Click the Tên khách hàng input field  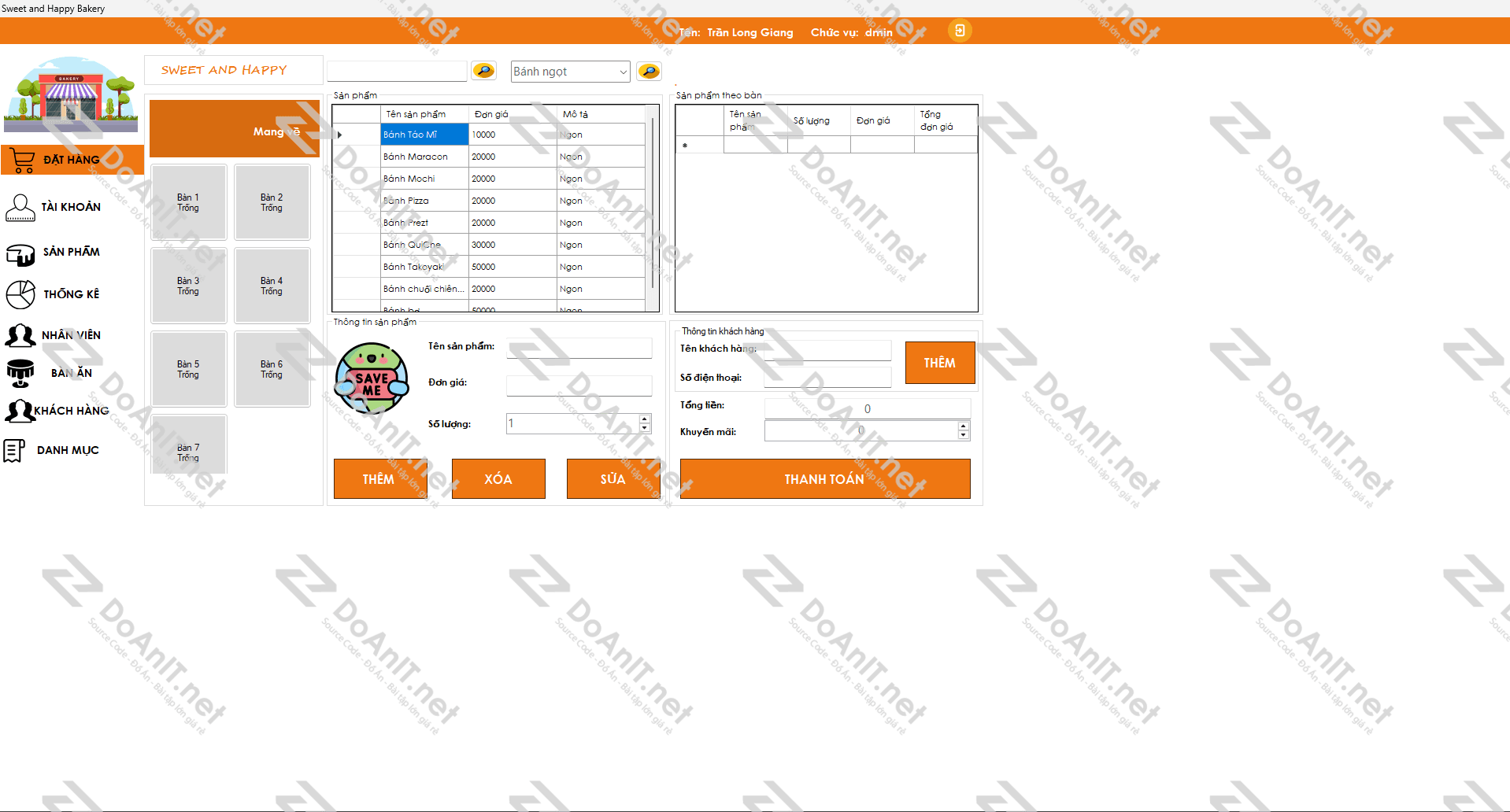(x=827, y=350)
